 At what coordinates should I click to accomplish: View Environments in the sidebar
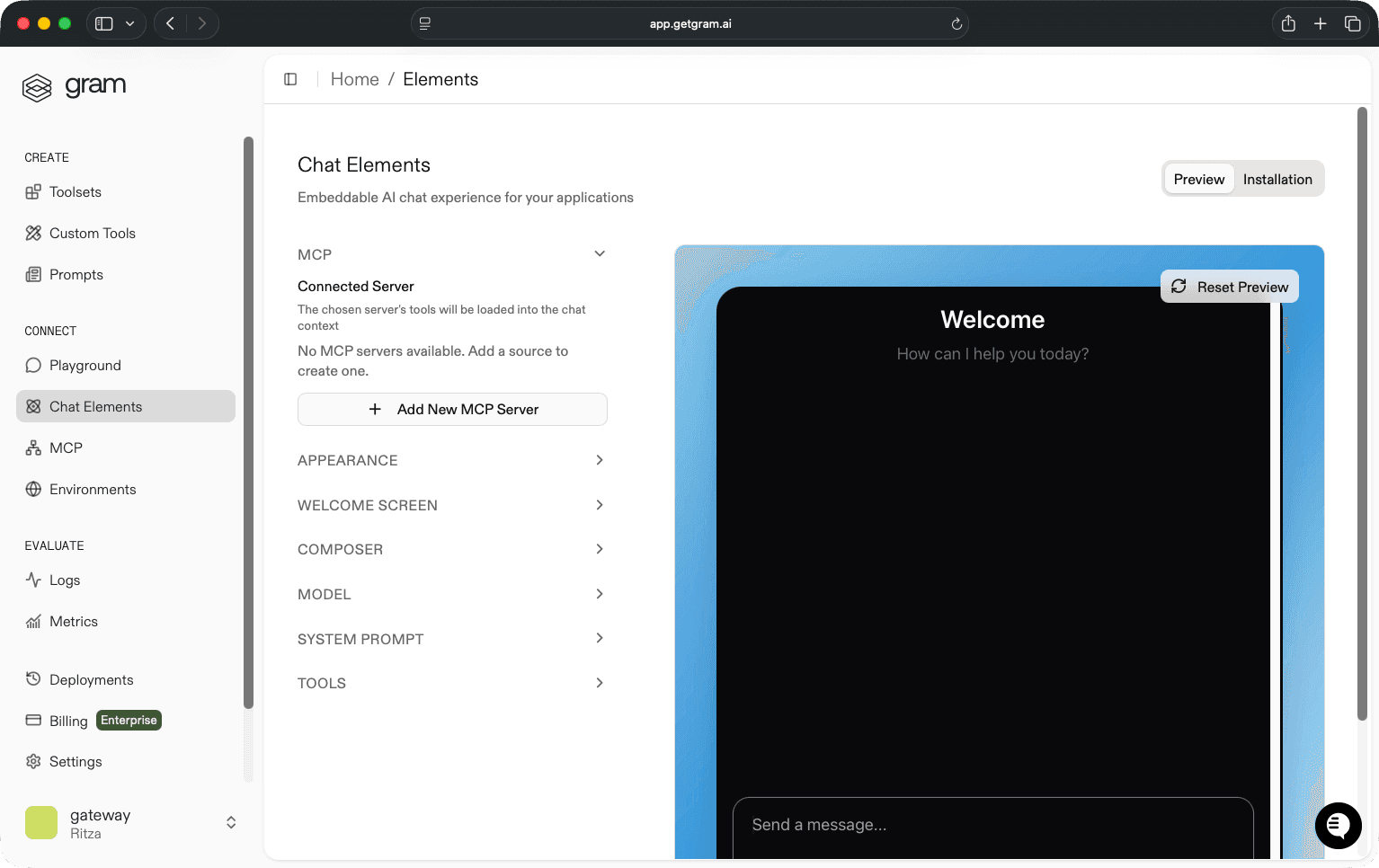(93, 489)
